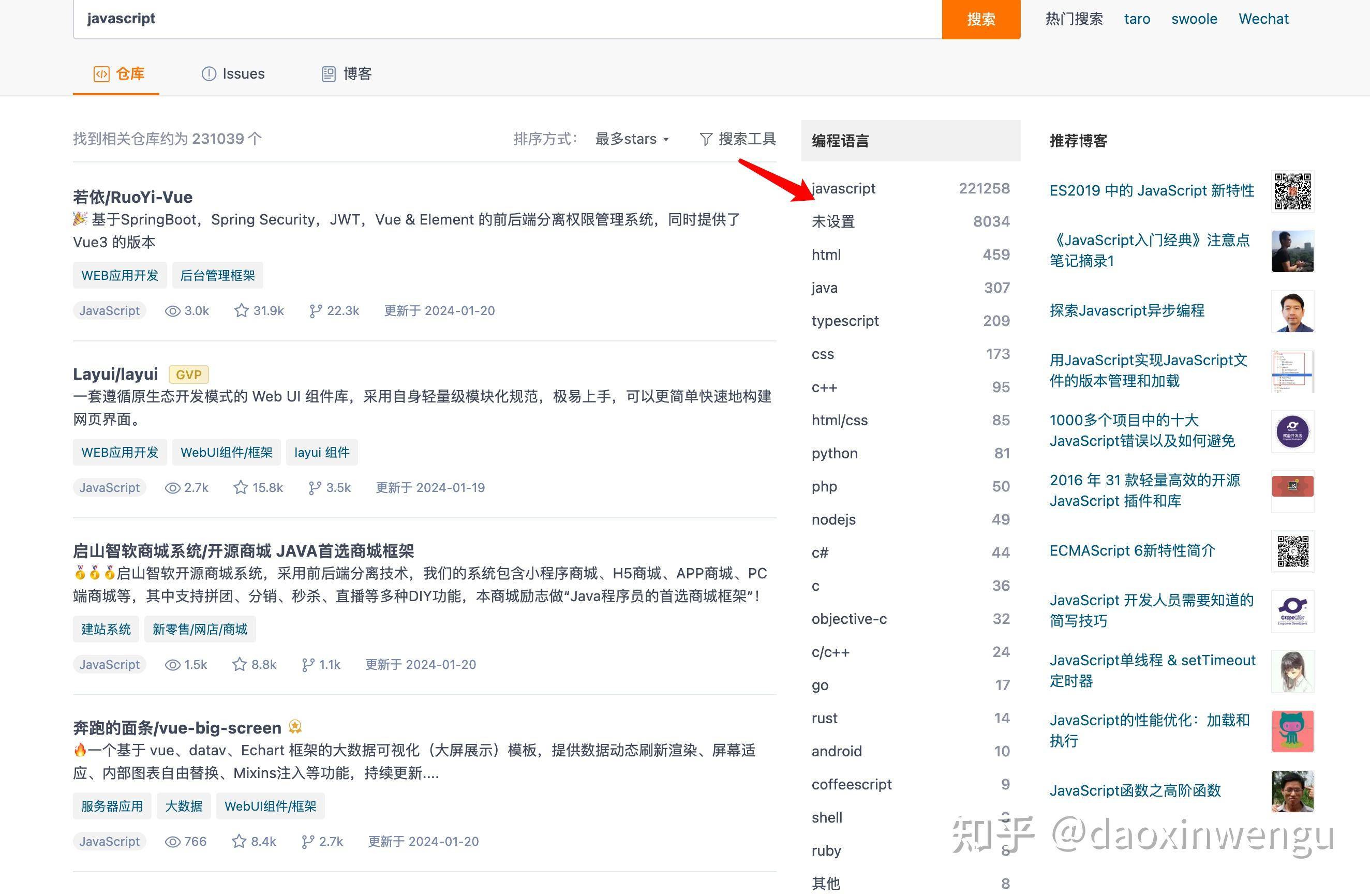1370x896 pixels.
Task: Switch to the 博客 blog tab
Action: 346,73
